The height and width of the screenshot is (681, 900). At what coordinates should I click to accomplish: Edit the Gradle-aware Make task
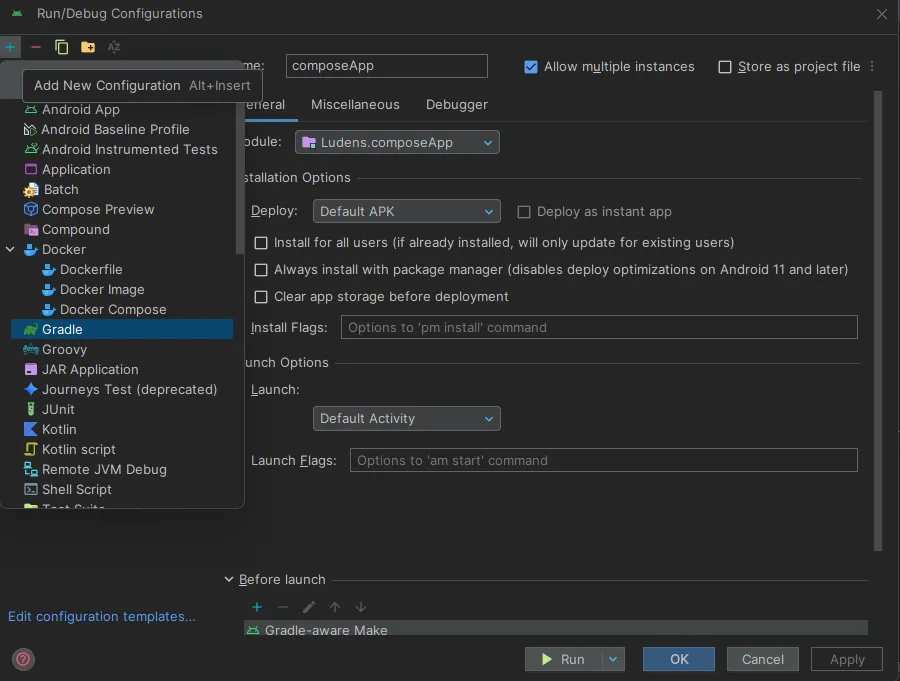(x=309, y=607)
